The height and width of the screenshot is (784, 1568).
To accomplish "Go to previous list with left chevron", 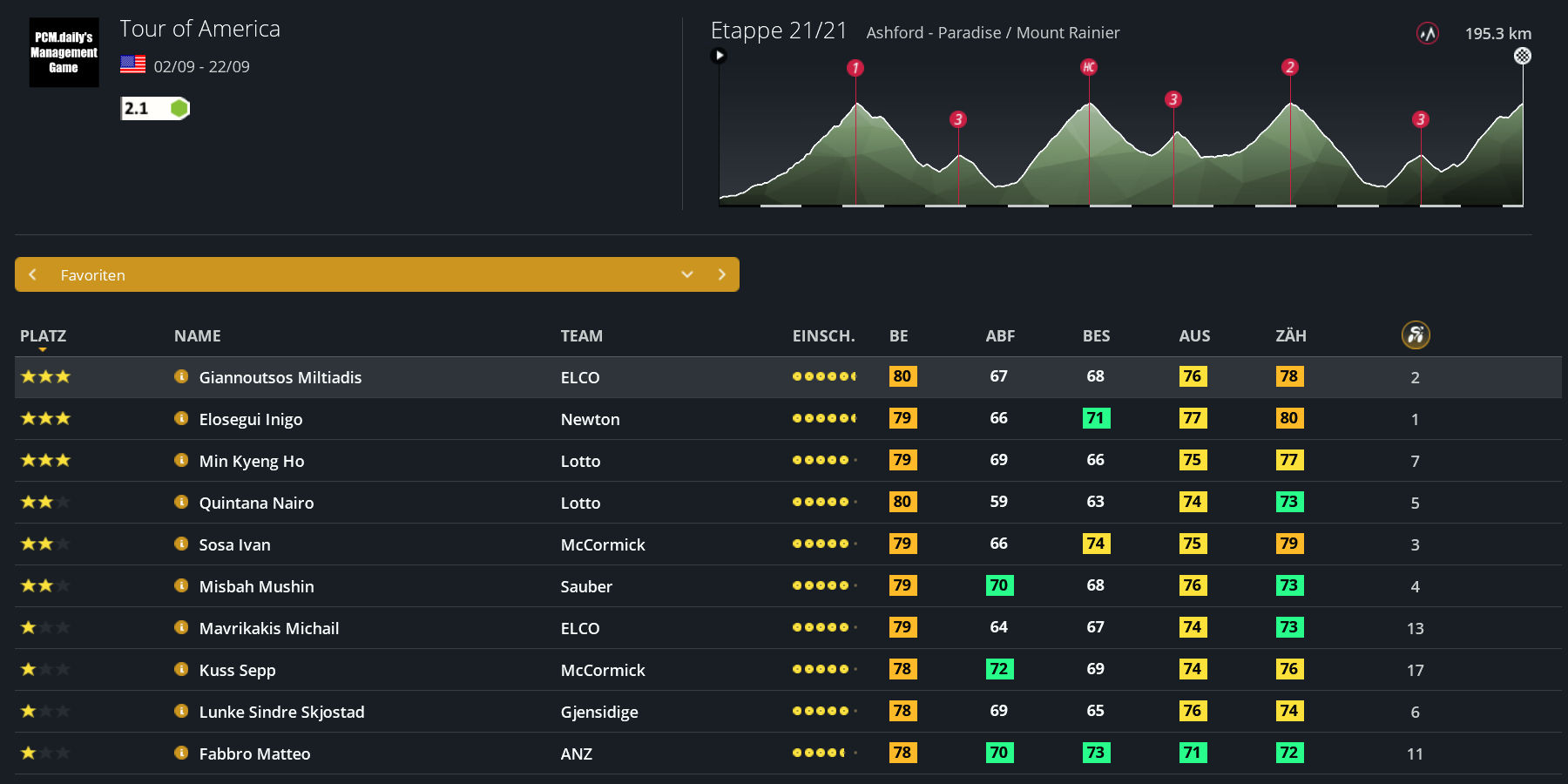I will (x=33, y=274).
